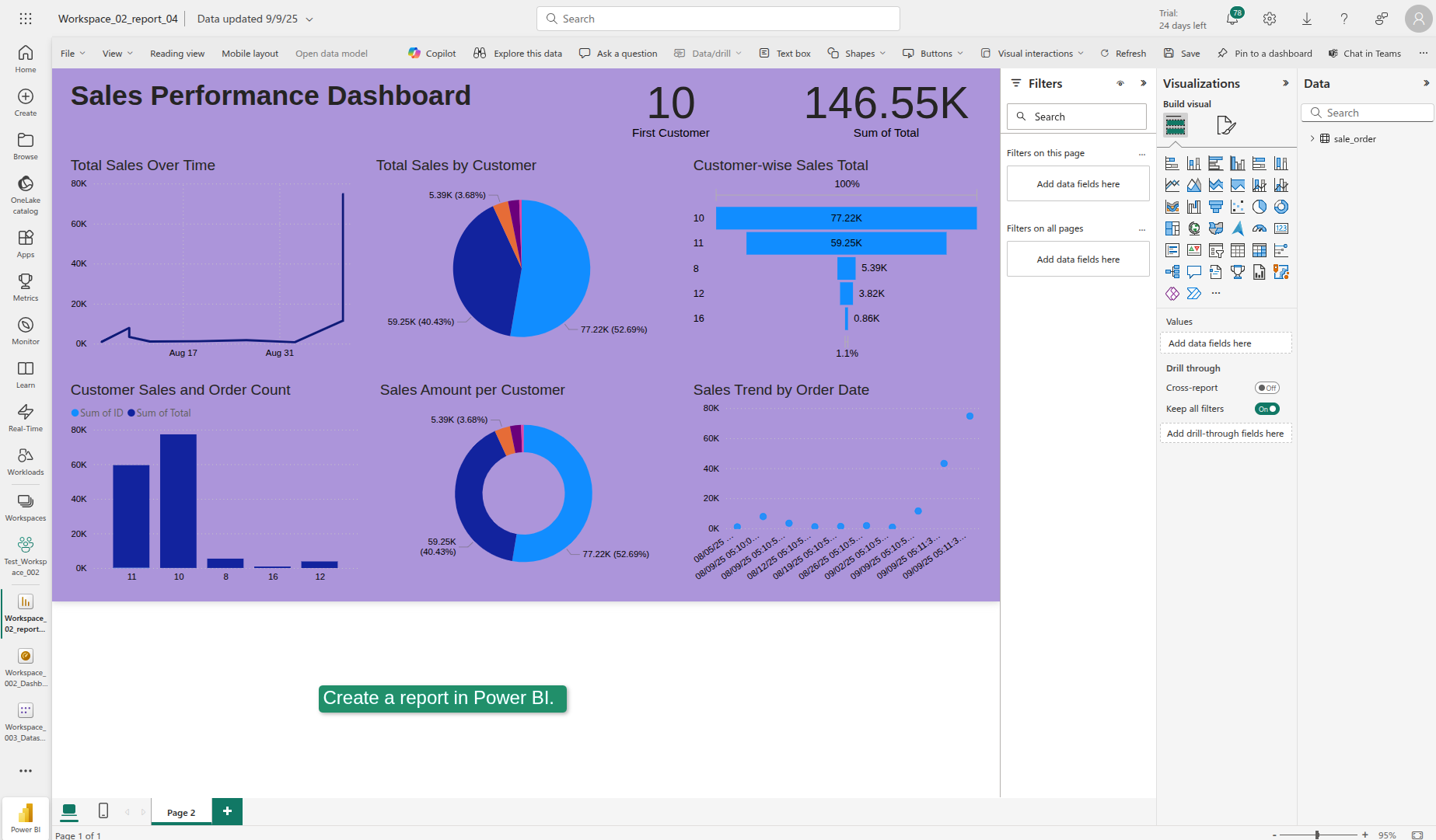Select the Page 2 tab

(x=180, y=812)
